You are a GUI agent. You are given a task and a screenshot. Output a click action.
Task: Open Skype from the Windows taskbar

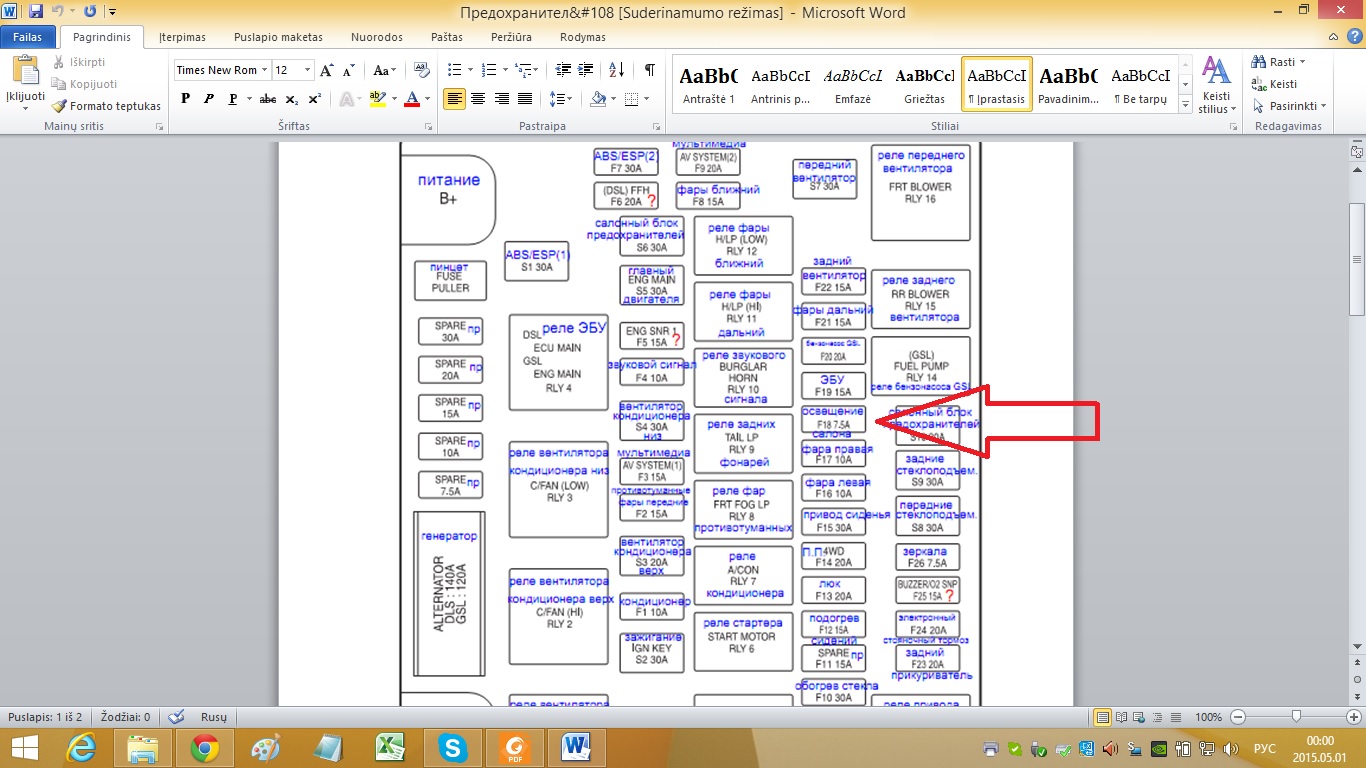[x=452, y=747]
